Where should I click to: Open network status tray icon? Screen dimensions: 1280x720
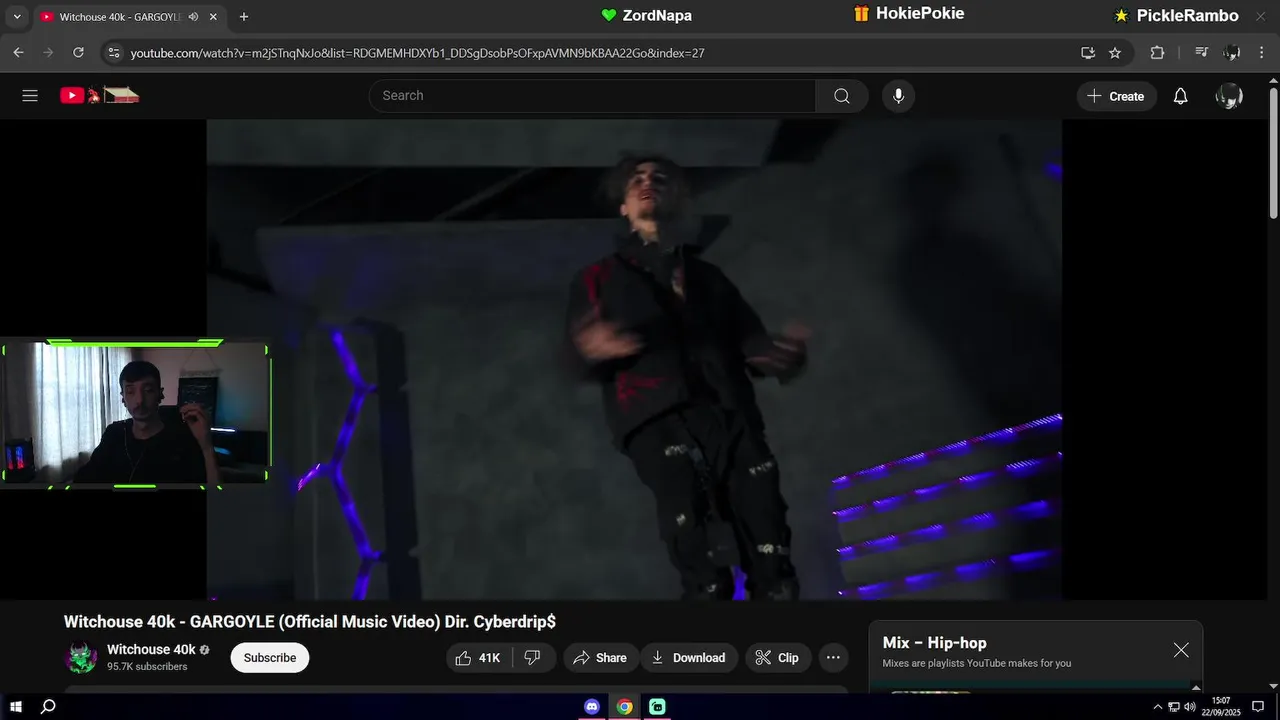pyautogui.click(x=1174, y=707)
